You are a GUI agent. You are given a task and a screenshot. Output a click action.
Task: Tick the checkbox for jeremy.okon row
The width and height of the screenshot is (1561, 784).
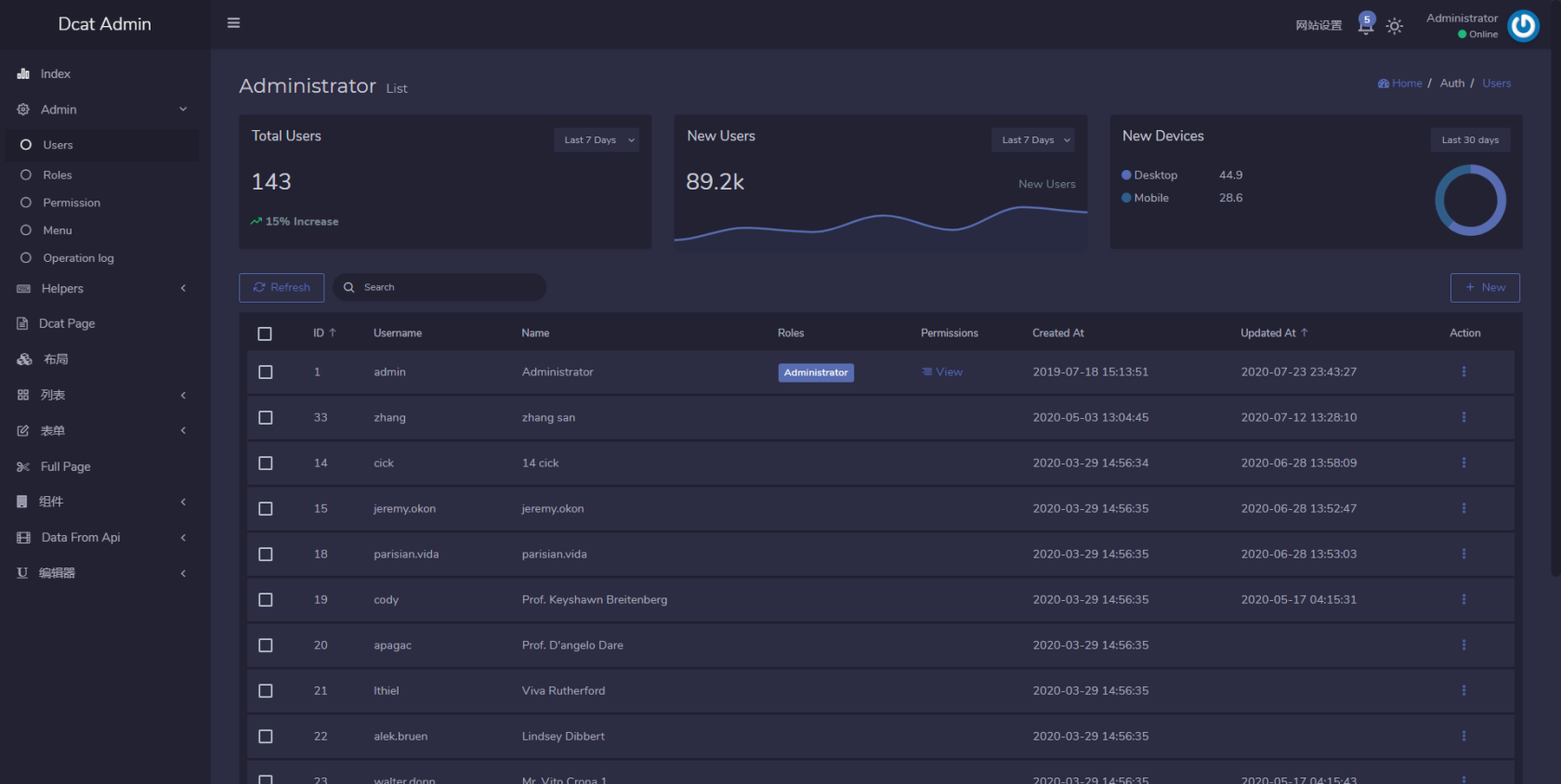click(x=266, y=508)
